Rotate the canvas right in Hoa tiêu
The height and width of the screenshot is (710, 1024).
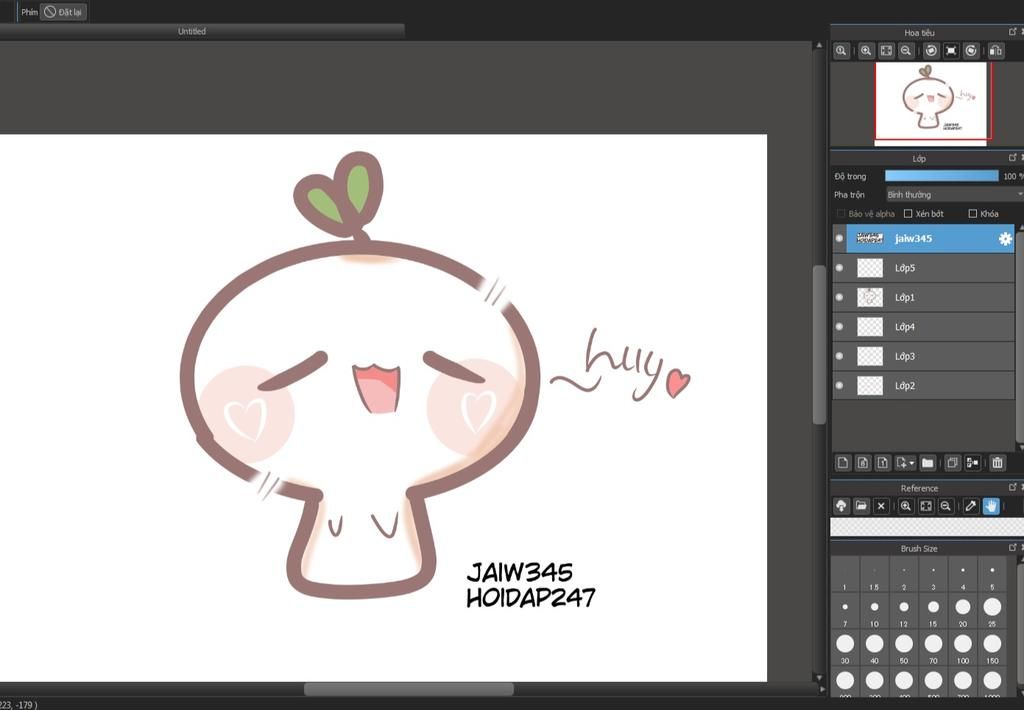point(971,50)
